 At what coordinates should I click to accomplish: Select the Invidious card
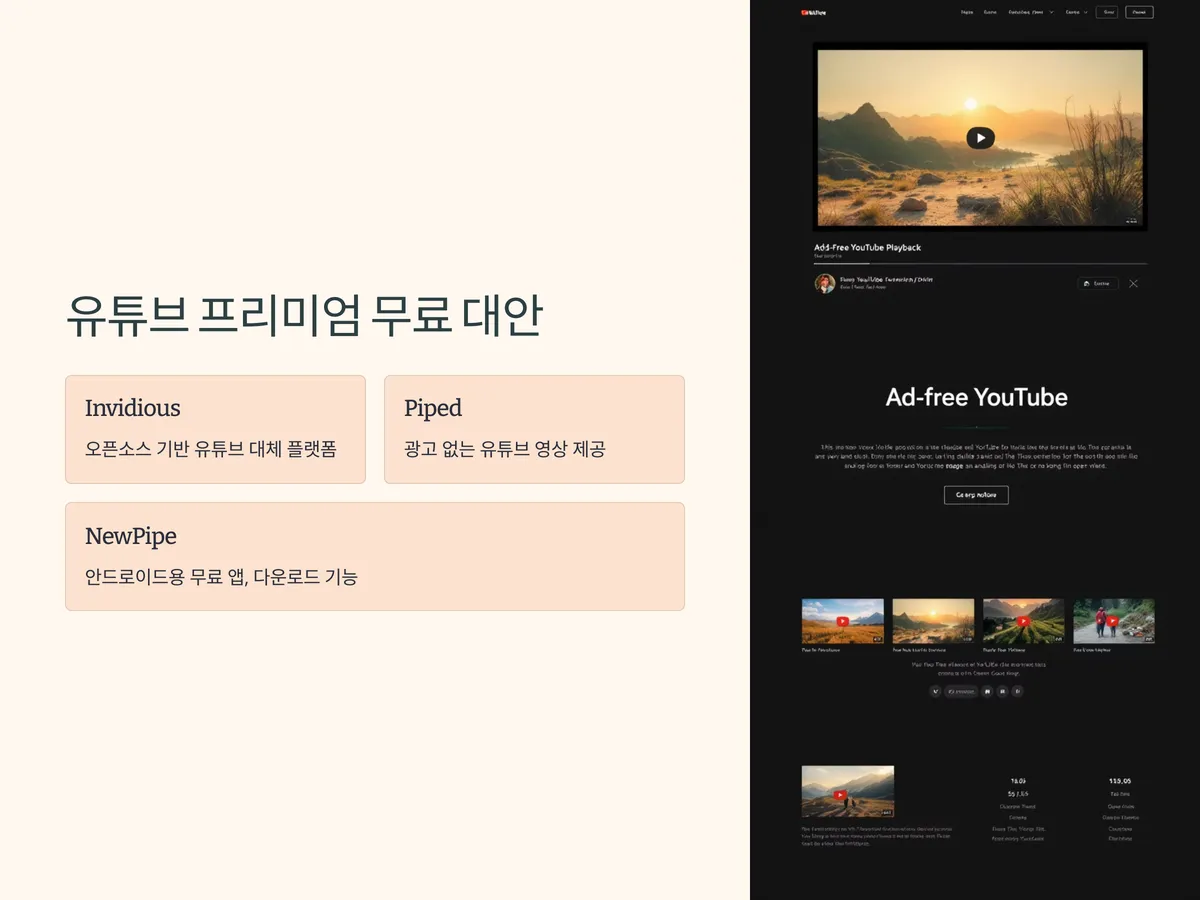pos(215,429)
